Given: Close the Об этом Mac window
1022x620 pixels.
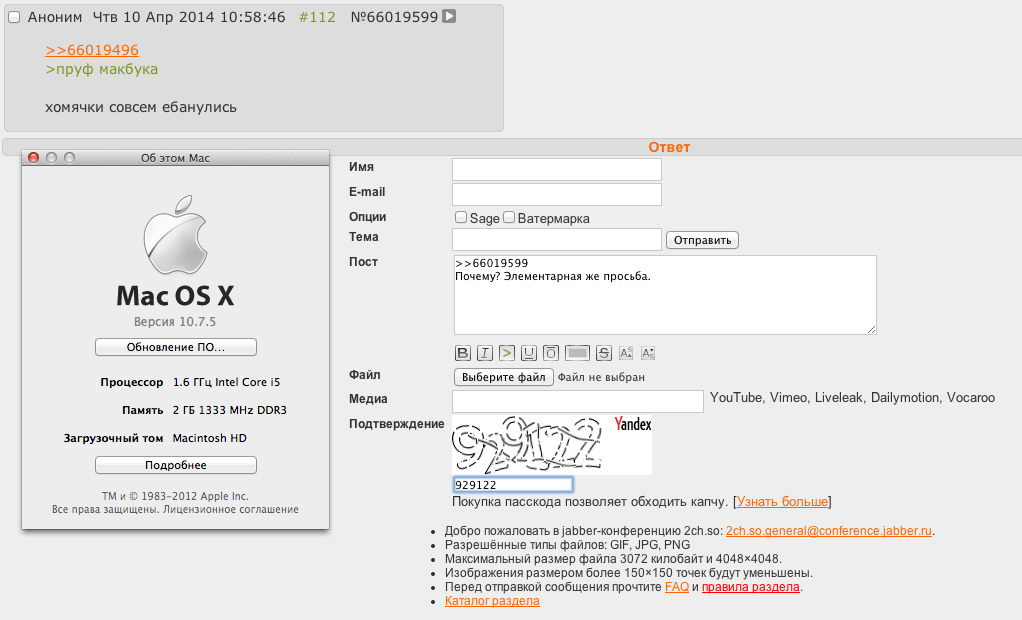Looking at the screenshot, I should (34, 157).
